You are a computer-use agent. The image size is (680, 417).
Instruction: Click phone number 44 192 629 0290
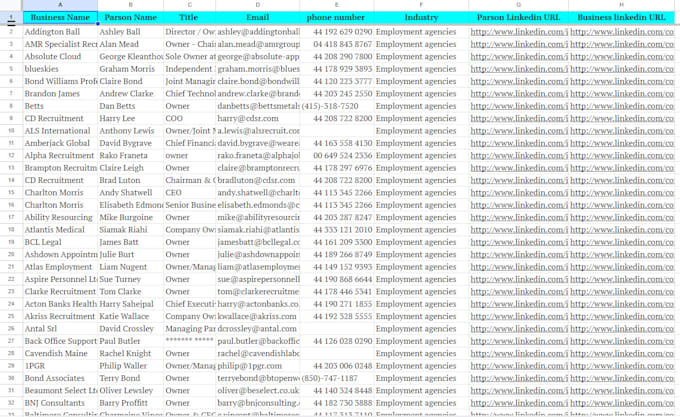point(337,32)
